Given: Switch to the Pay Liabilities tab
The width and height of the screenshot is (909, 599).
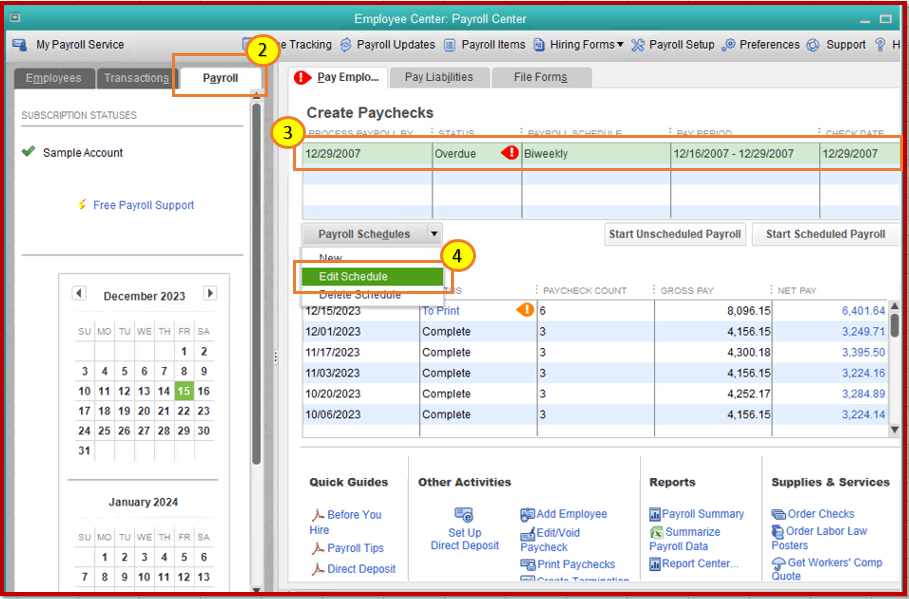Looking at the screenshot, I should 439,77.
